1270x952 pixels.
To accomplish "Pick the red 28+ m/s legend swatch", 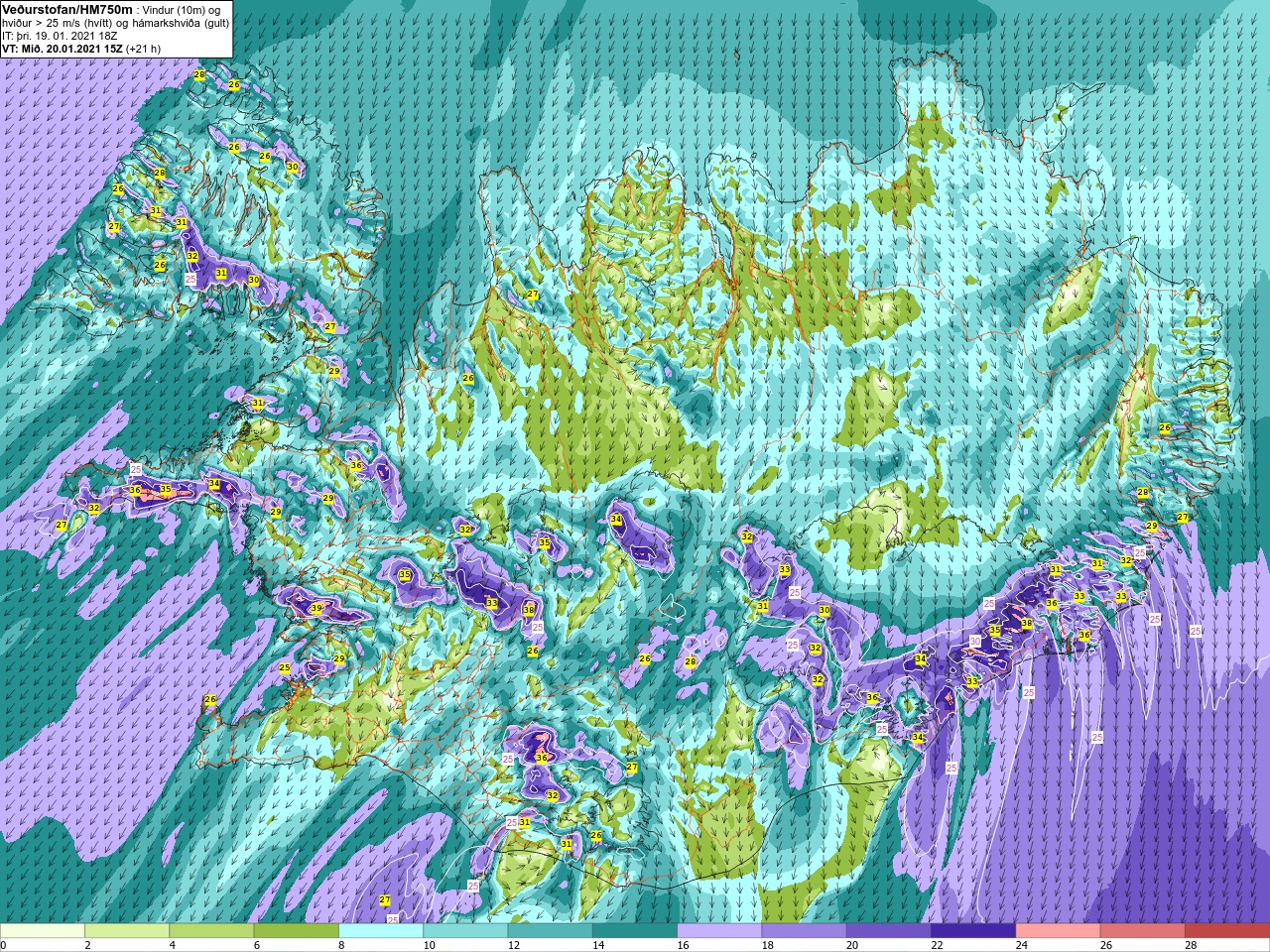I will coord(1227,931).
